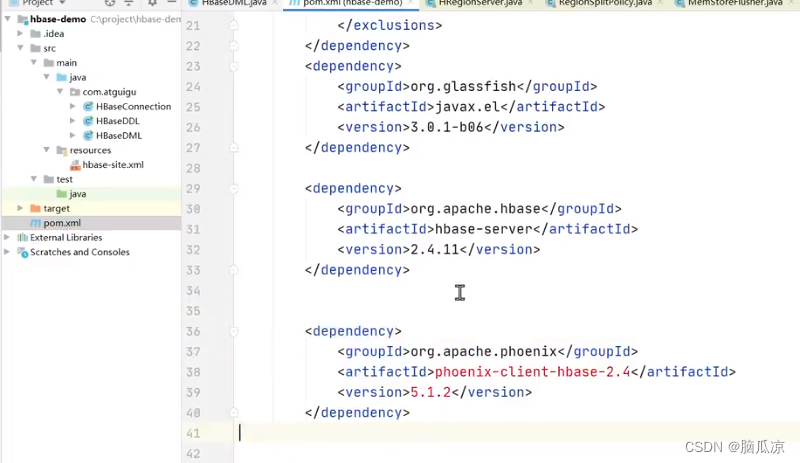800x463 pixels.
Task: Expand the HBaseDML class node arrow
Action: pos(73,135)
